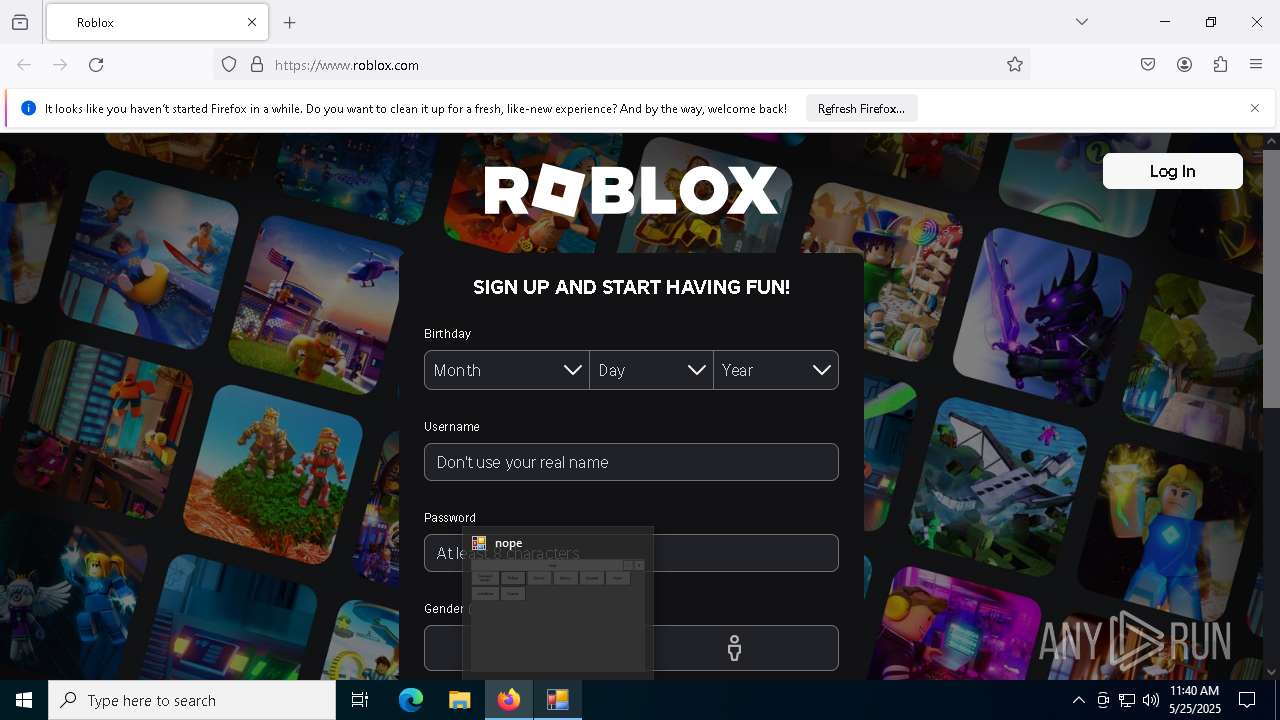1280x720 pixels.
Task: Click the Refresh Firefox button
Action: click(x=861, y=109)
